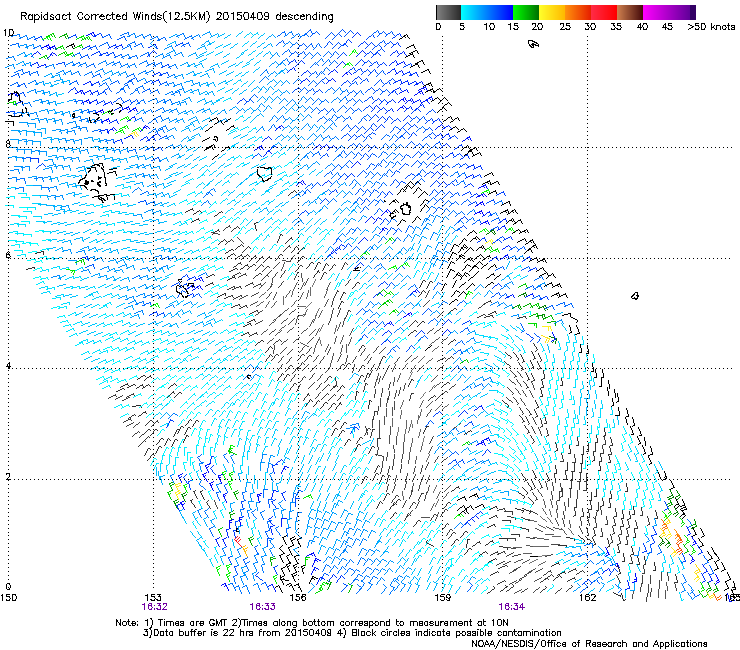740x650 pixels.
Task: Click the latitude label 10
Action: [x=8, y=33]
